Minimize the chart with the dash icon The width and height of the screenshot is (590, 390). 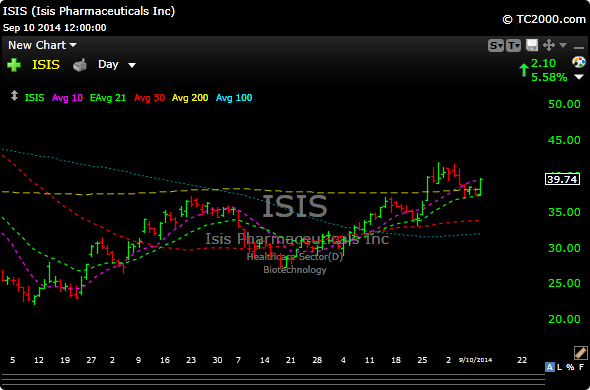[579, 47]
